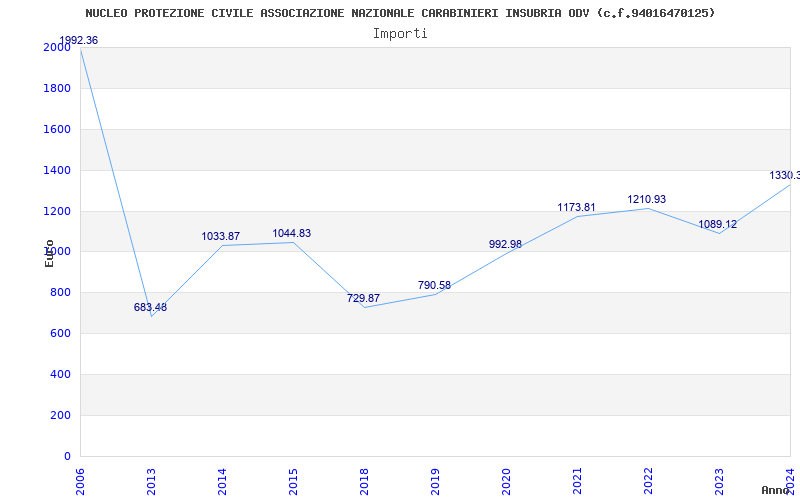Viewport: 800px width, 500px height.
Task: Select the 790.58 data label
Action: coord(434,285)
